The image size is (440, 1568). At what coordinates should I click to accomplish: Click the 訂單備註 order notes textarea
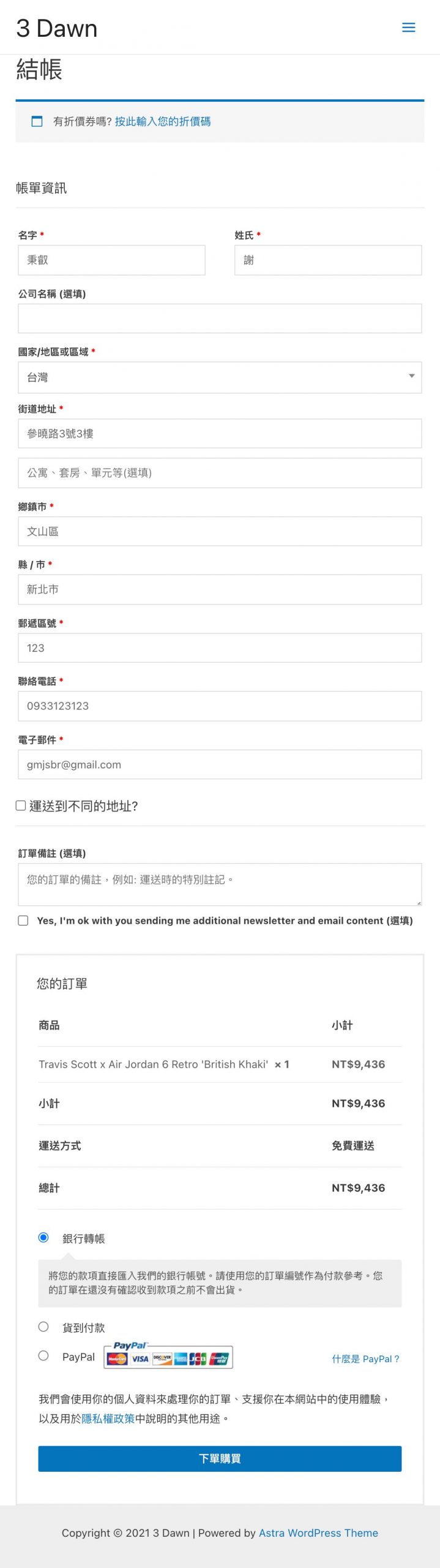coord(220,884)
